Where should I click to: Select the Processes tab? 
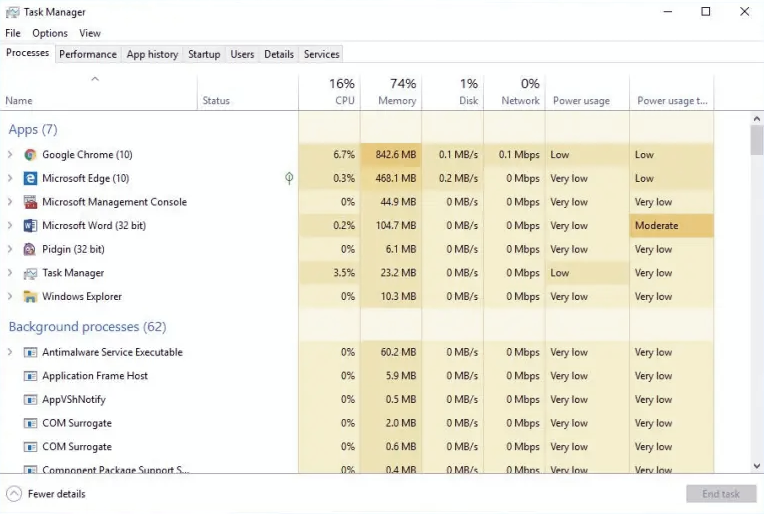[x=28, y=53]
